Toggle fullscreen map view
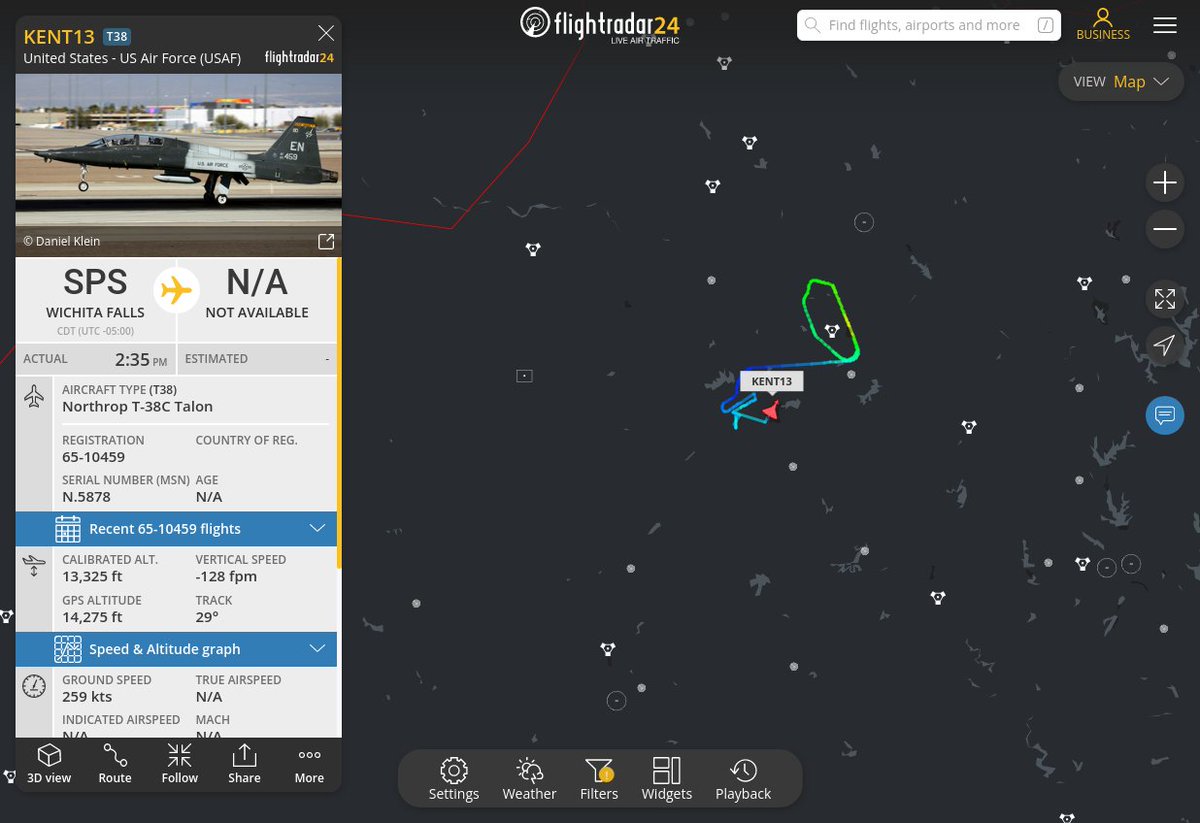 [x=1165, y=298]
